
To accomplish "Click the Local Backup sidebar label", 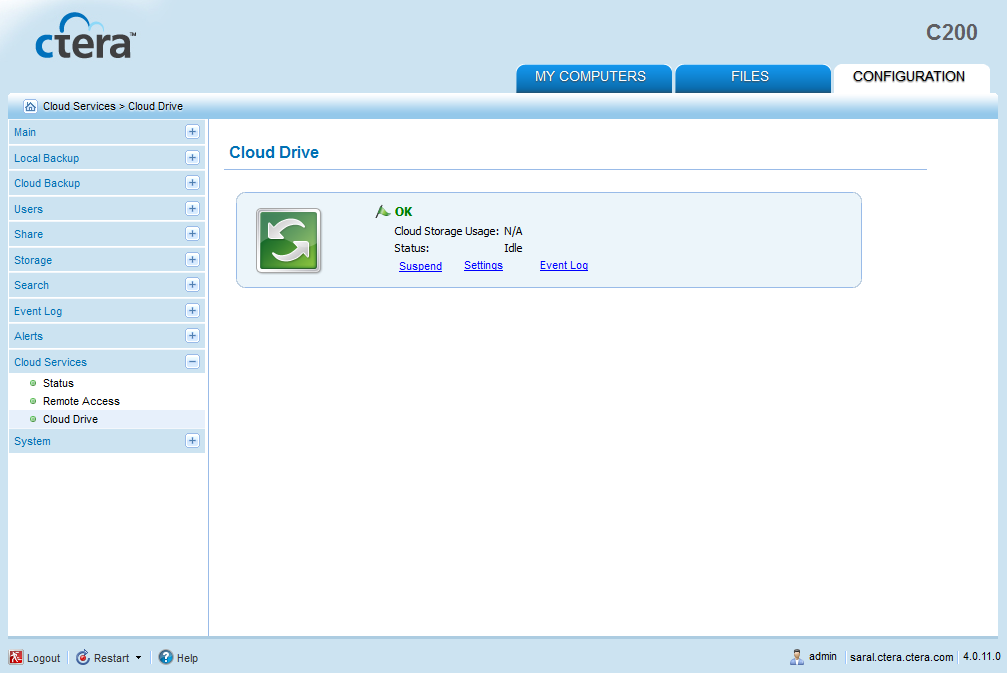I will pyautogui.click(x=47, y=158).
